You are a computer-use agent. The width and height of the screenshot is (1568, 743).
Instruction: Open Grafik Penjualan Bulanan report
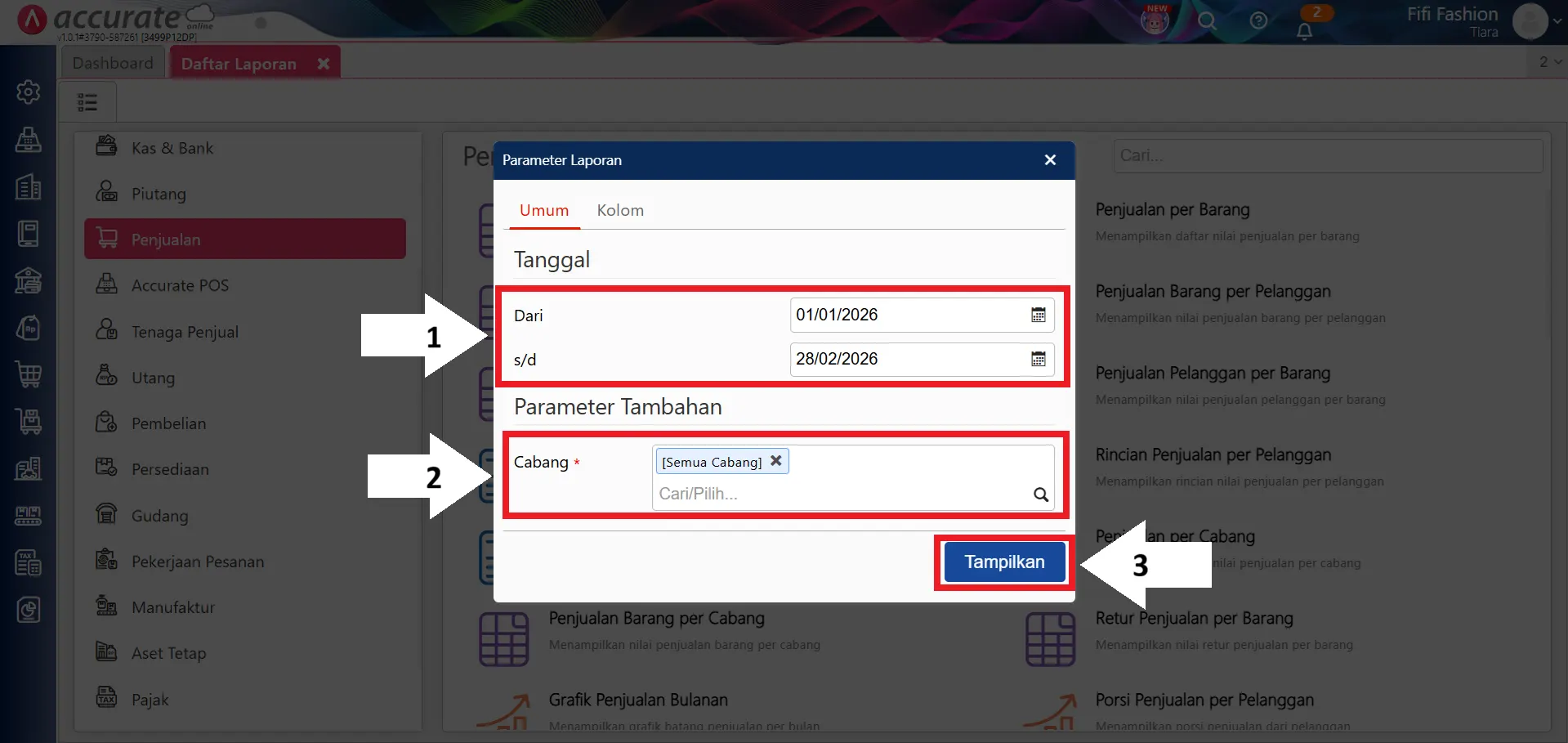click(638, 700)
